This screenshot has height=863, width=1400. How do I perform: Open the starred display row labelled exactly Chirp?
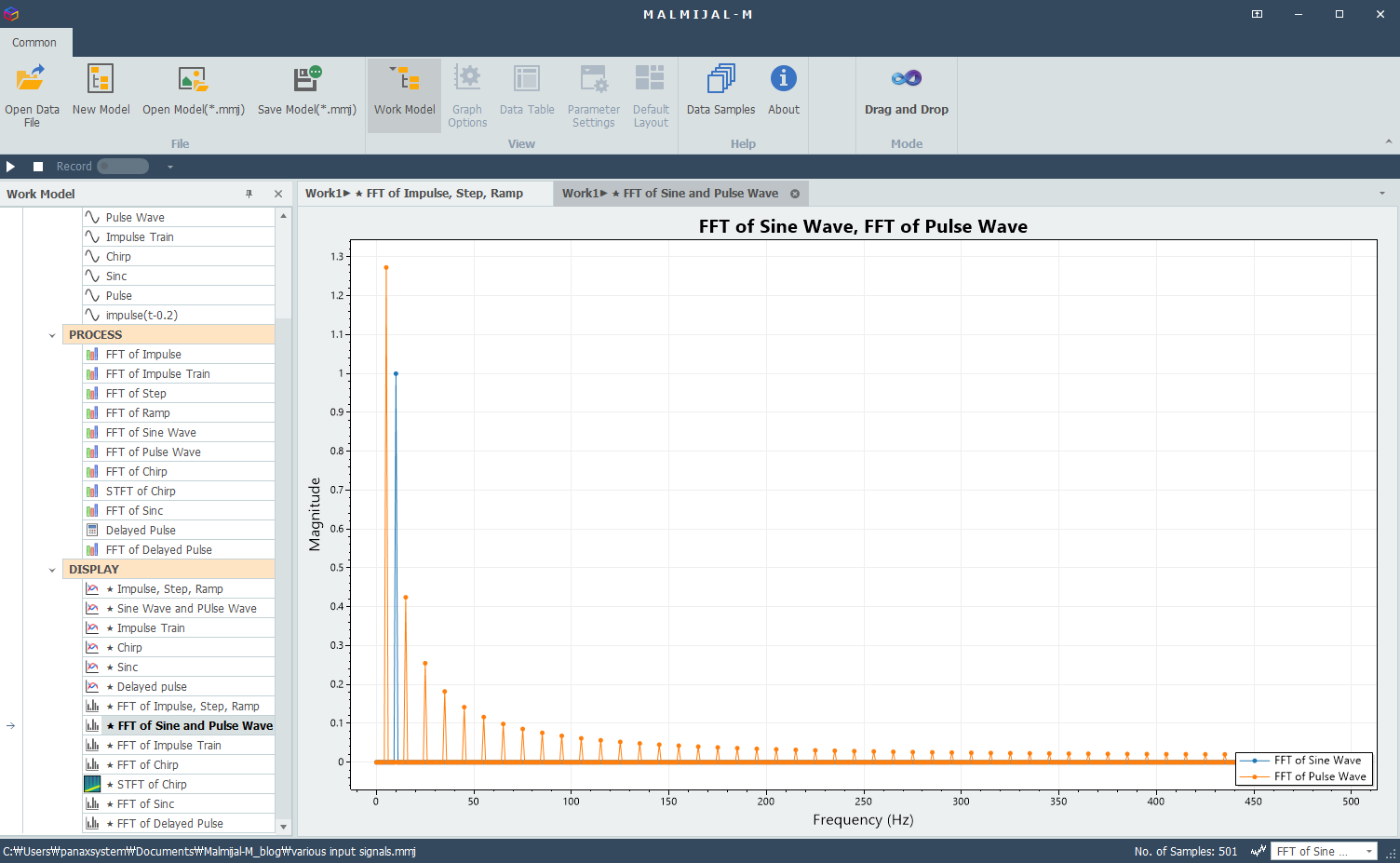pyautogui.click(x=179, y=647)
